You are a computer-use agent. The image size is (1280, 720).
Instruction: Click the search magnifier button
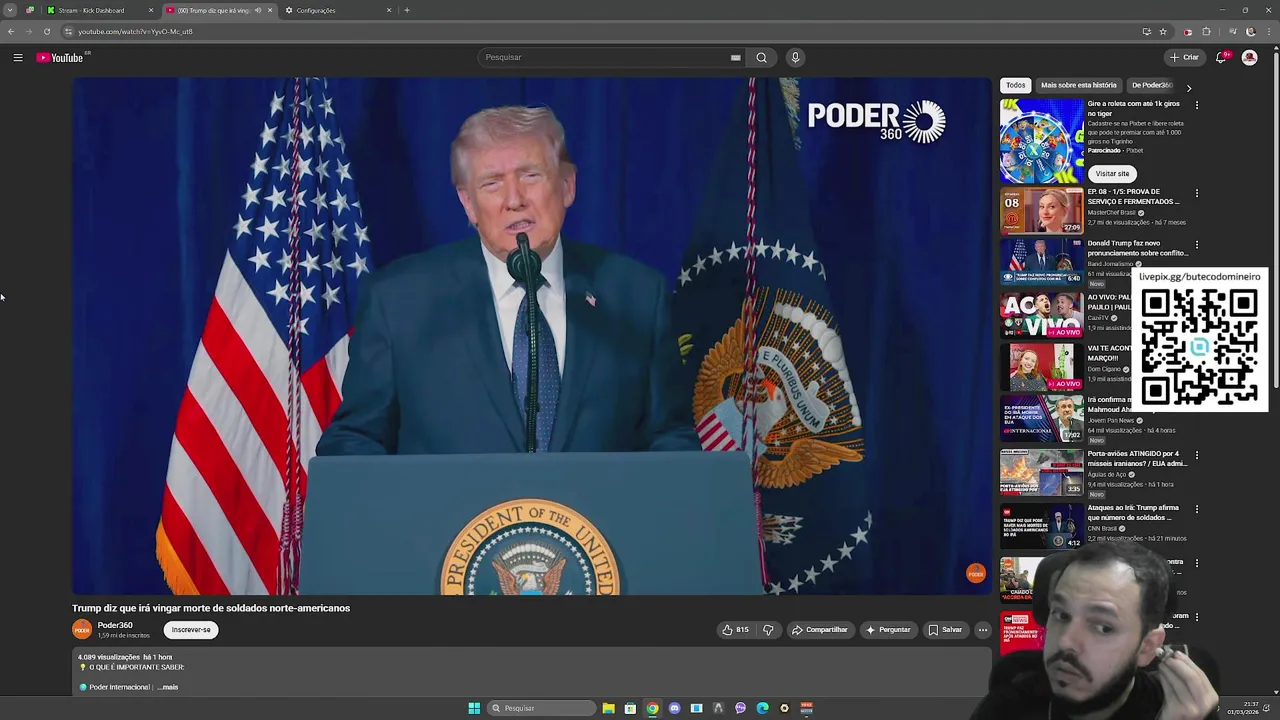click(762, 57)
